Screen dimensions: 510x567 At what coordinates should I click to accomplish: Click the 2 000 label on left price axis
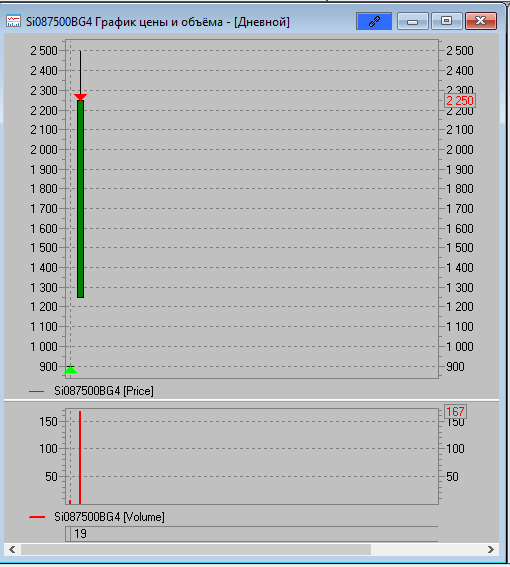point(44,149)
